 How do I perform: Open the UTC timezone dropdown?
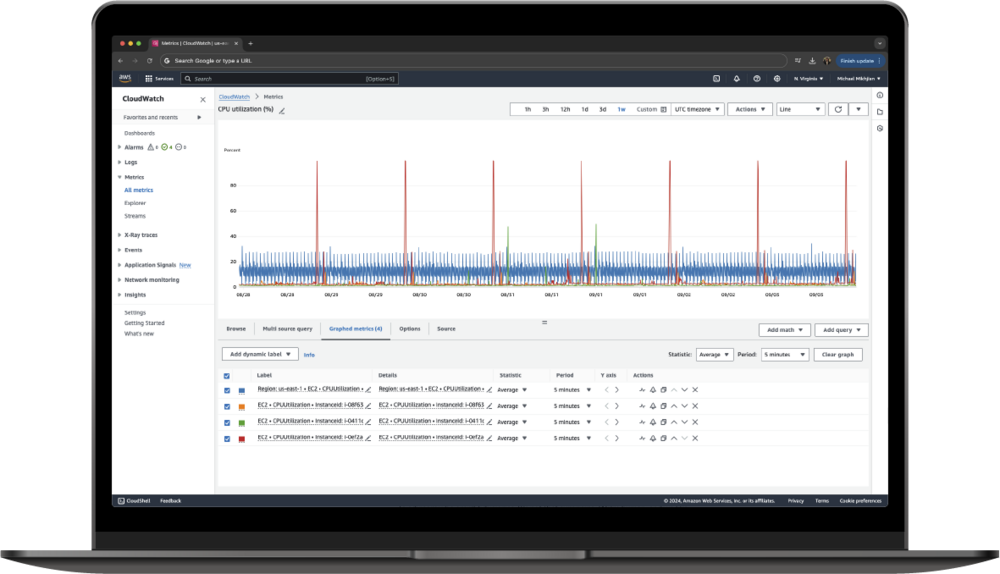point(697,109)
